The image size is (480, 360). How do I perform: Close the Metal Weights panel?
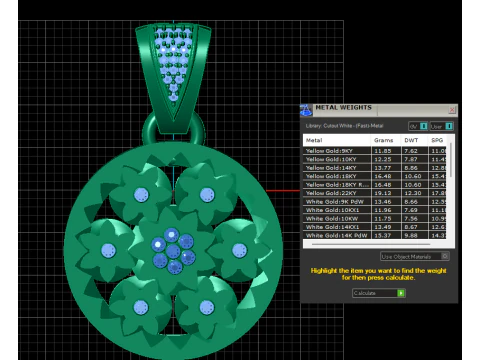[452, 110]
